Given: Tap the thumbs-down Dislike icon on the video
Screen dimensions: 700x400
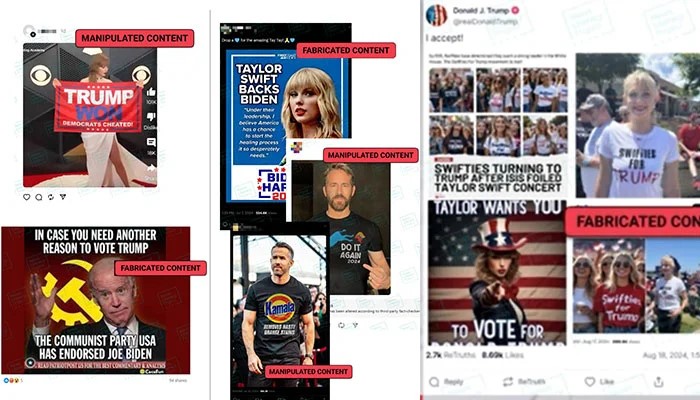Looking at the screenshot, I should tap(151, 117).
